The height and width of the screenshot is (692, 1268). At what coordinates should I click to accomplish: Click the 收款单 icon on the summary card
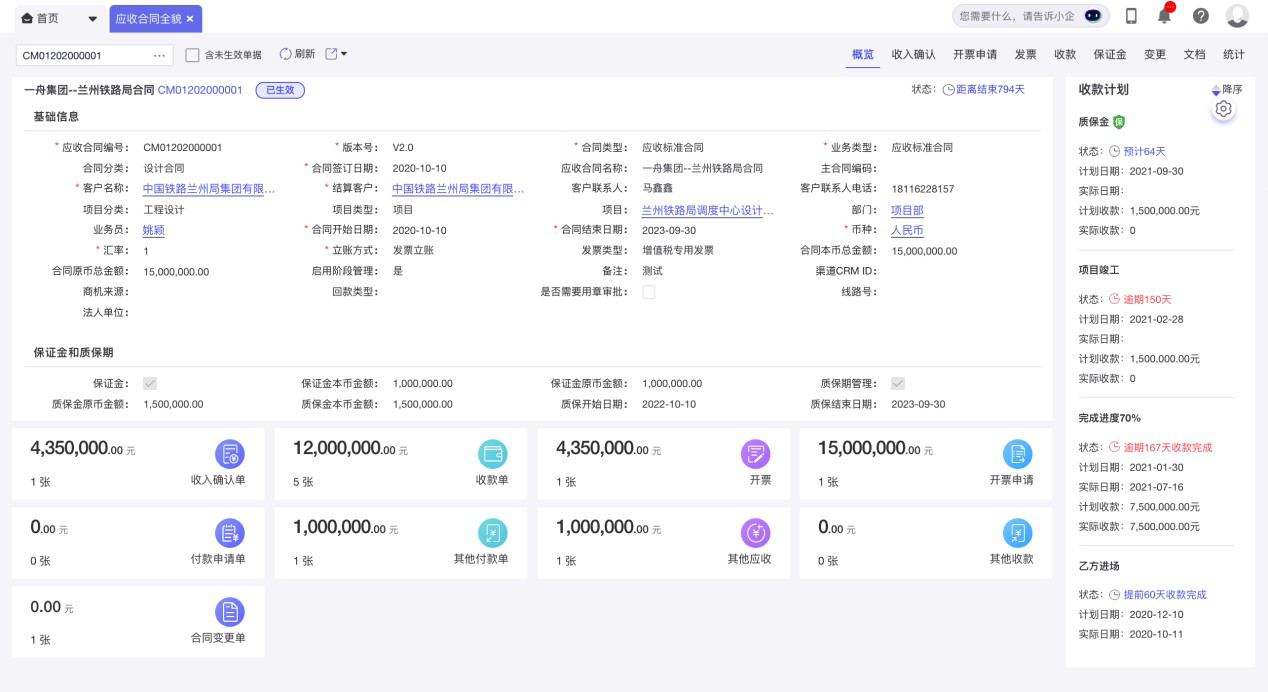point(492,454)
